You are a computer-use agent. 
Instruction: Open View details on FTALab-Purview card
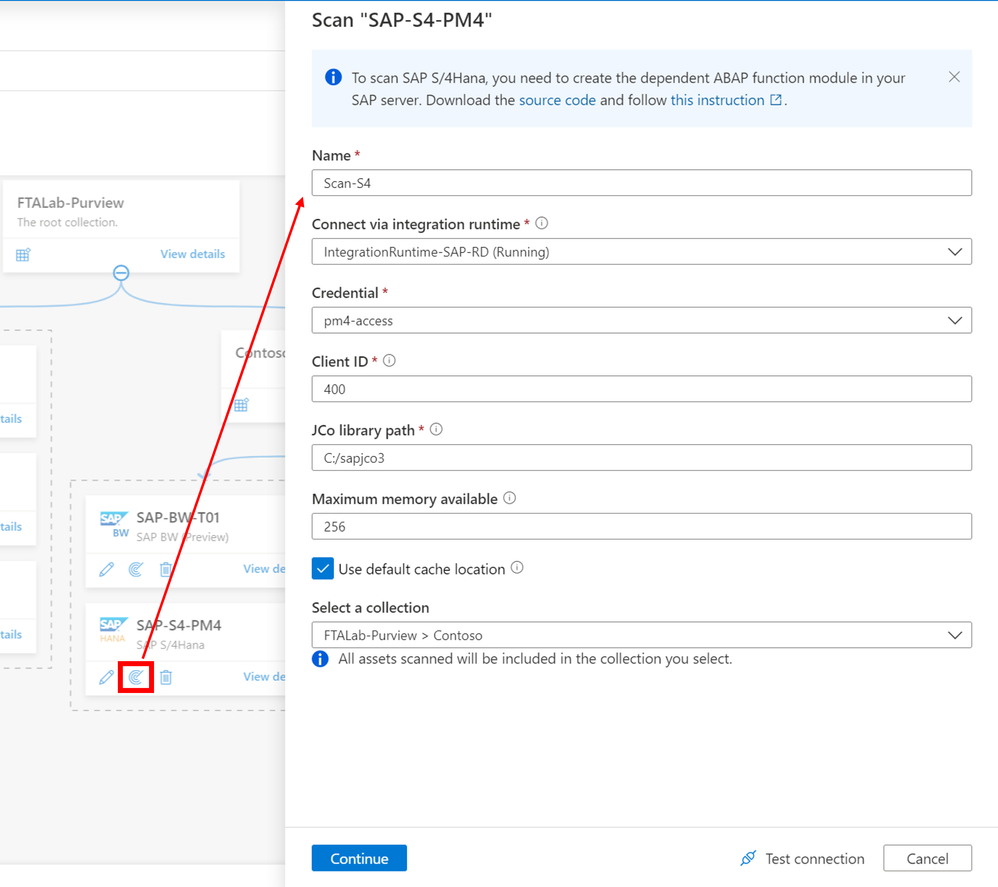click(193, 254)
